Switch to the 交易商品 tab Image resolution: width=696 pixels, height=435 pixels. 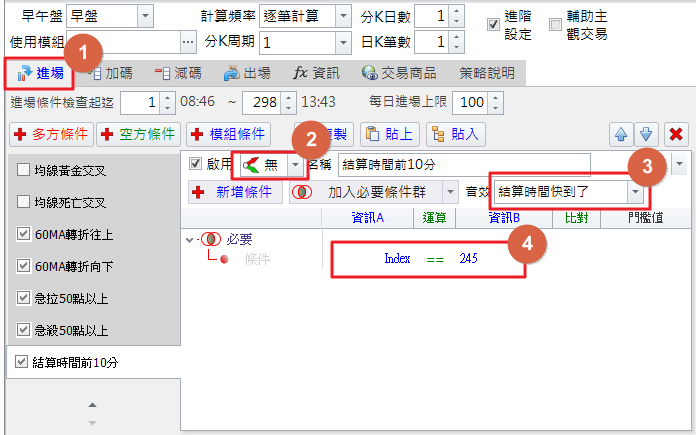click(x=399, y=73)
